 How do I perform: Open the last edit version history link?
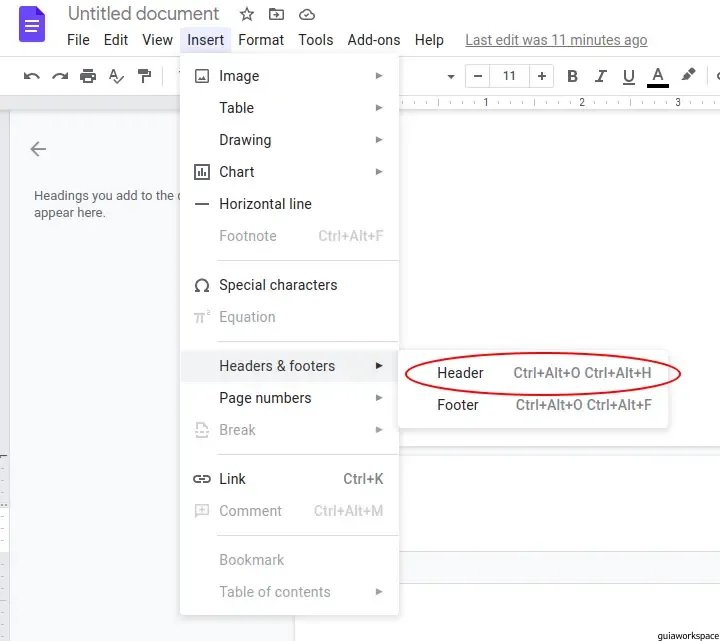(x=556, y=40)
